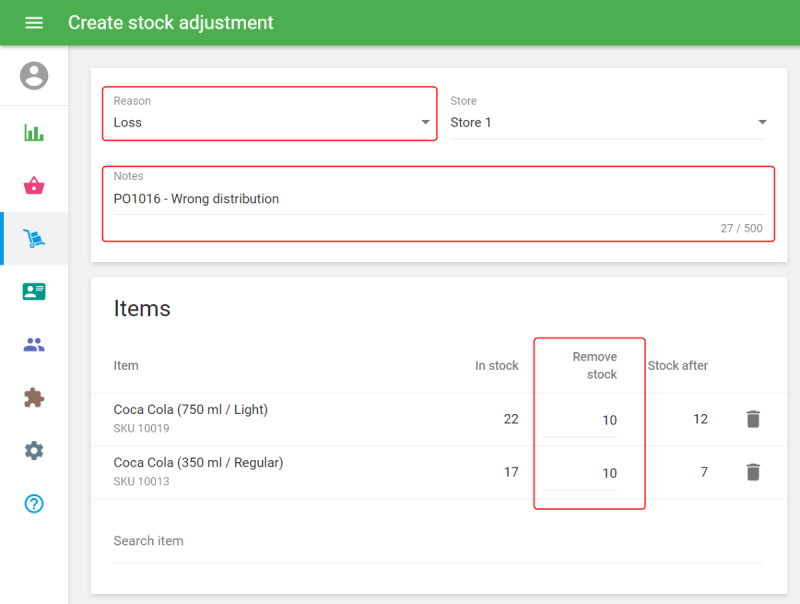The width and height of the screenshot is (800, 604).
Task: Open the Integrations puzzle piece icon
Action: (34, 398)
